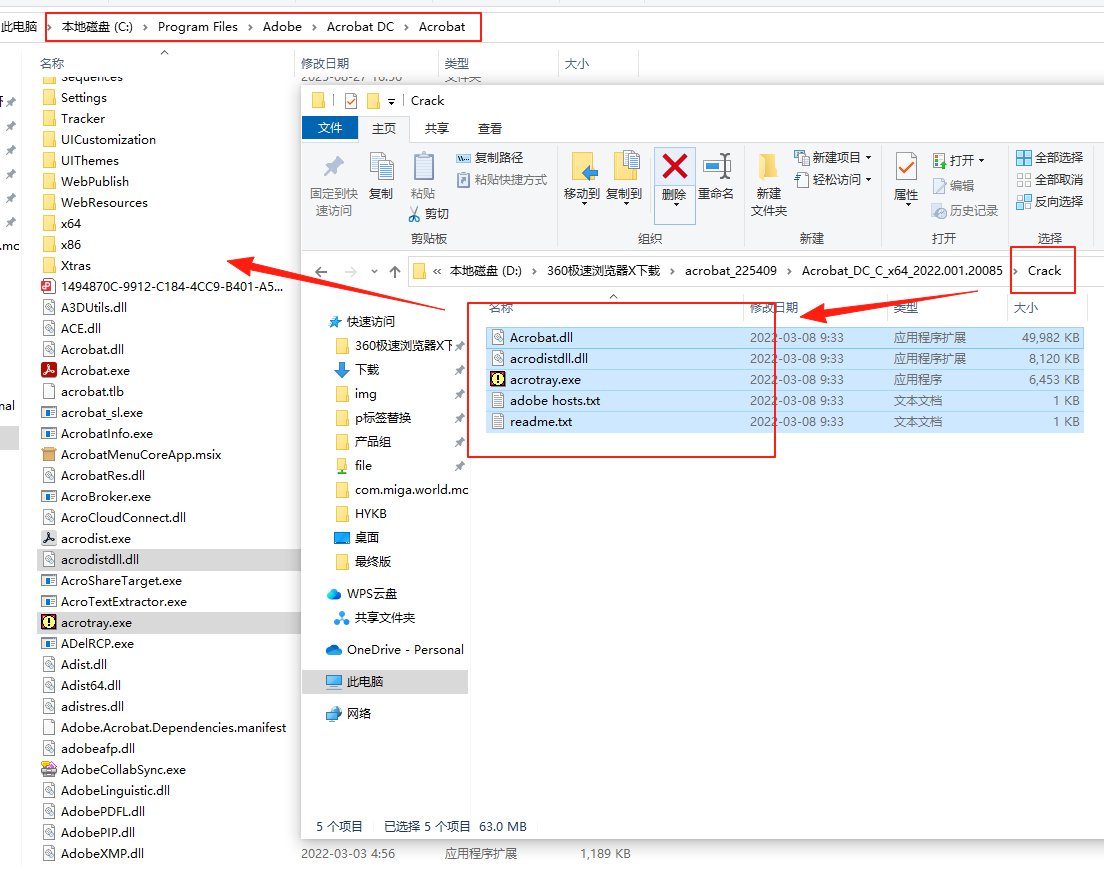Click Select all (全部选择)
This screenshot has height=871, width=1104.
[x=1050, y=158]
